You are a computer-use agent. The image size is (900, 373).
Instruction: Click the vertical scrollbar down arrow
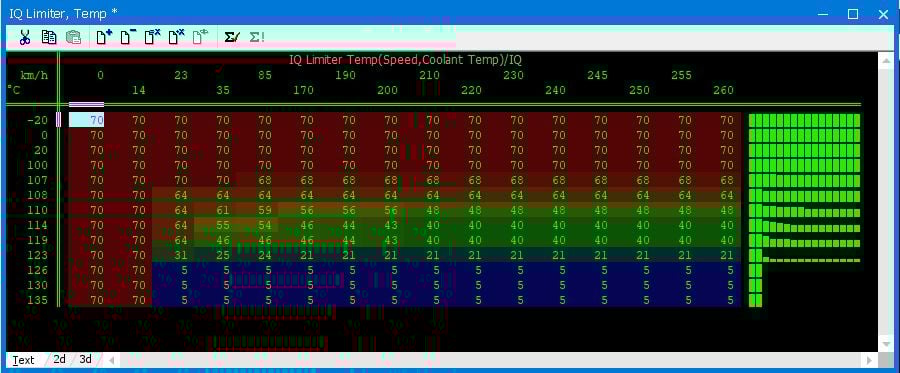click(886, 344)
